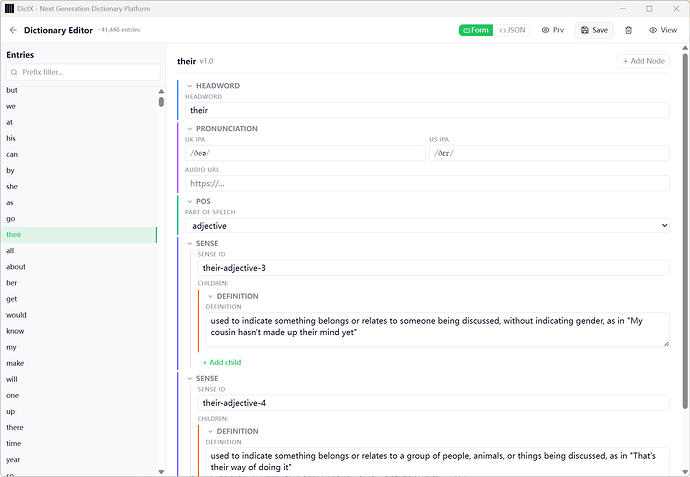Collapse DEFINITION under their-adjective-4

[210, 431]
